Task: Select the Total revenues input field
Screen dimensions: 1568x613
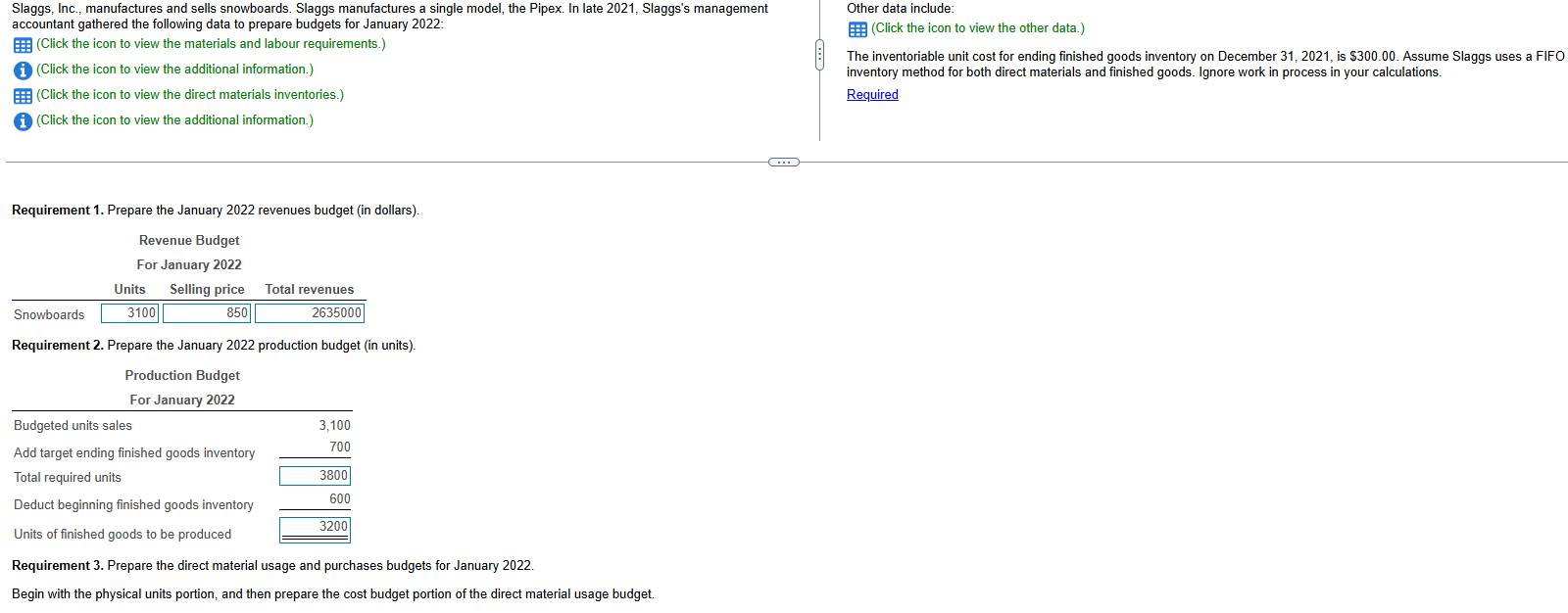Action: click(310, 313)
